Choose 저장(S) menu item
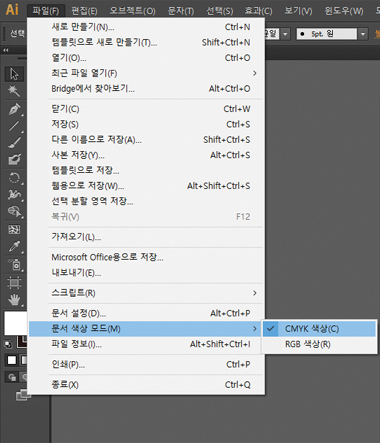Image resolution: width=380 pixels, height=443 pixels. click(147, 124)
